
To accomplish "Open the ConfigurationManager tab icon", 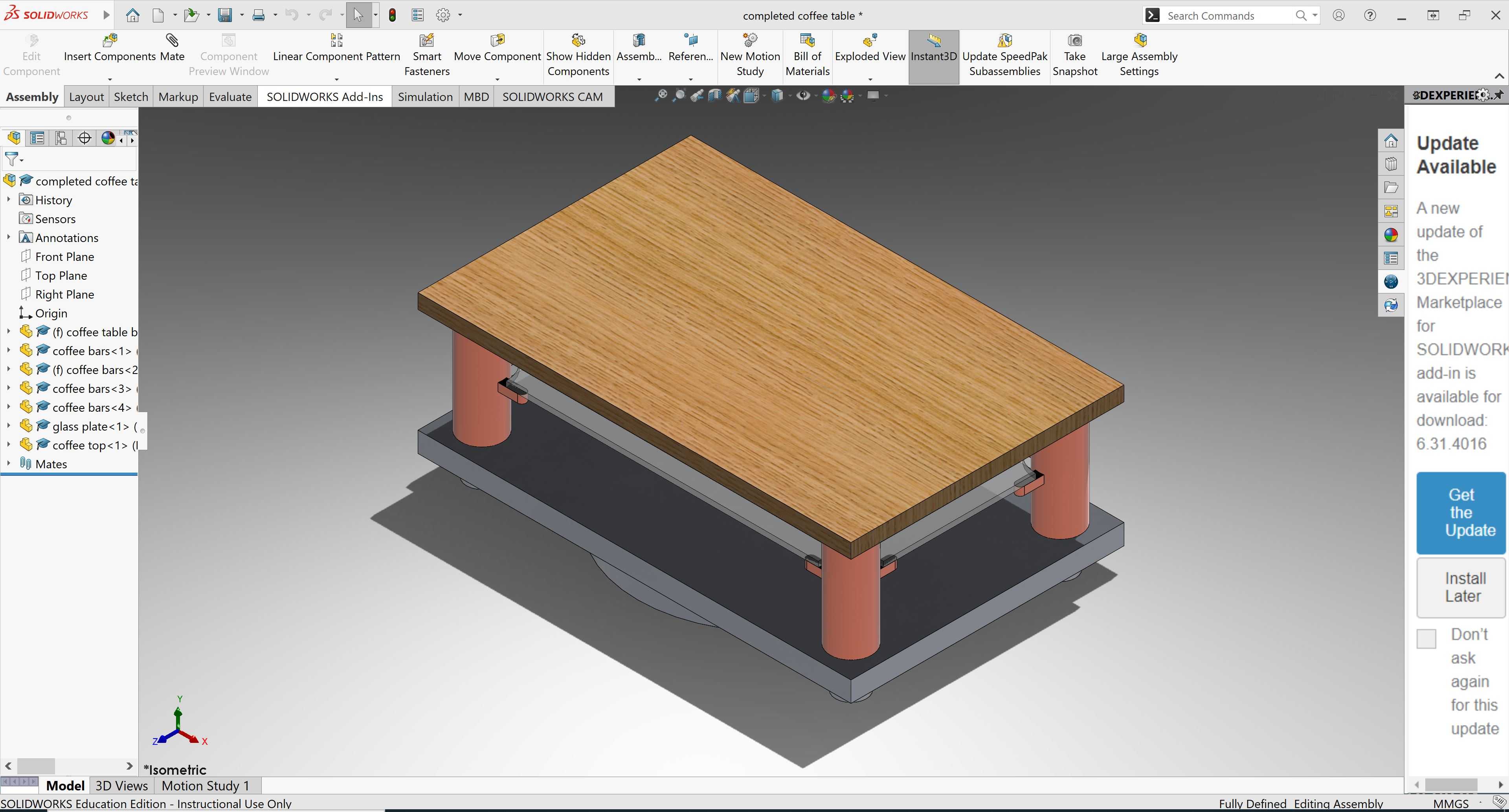I will point(61,138).
